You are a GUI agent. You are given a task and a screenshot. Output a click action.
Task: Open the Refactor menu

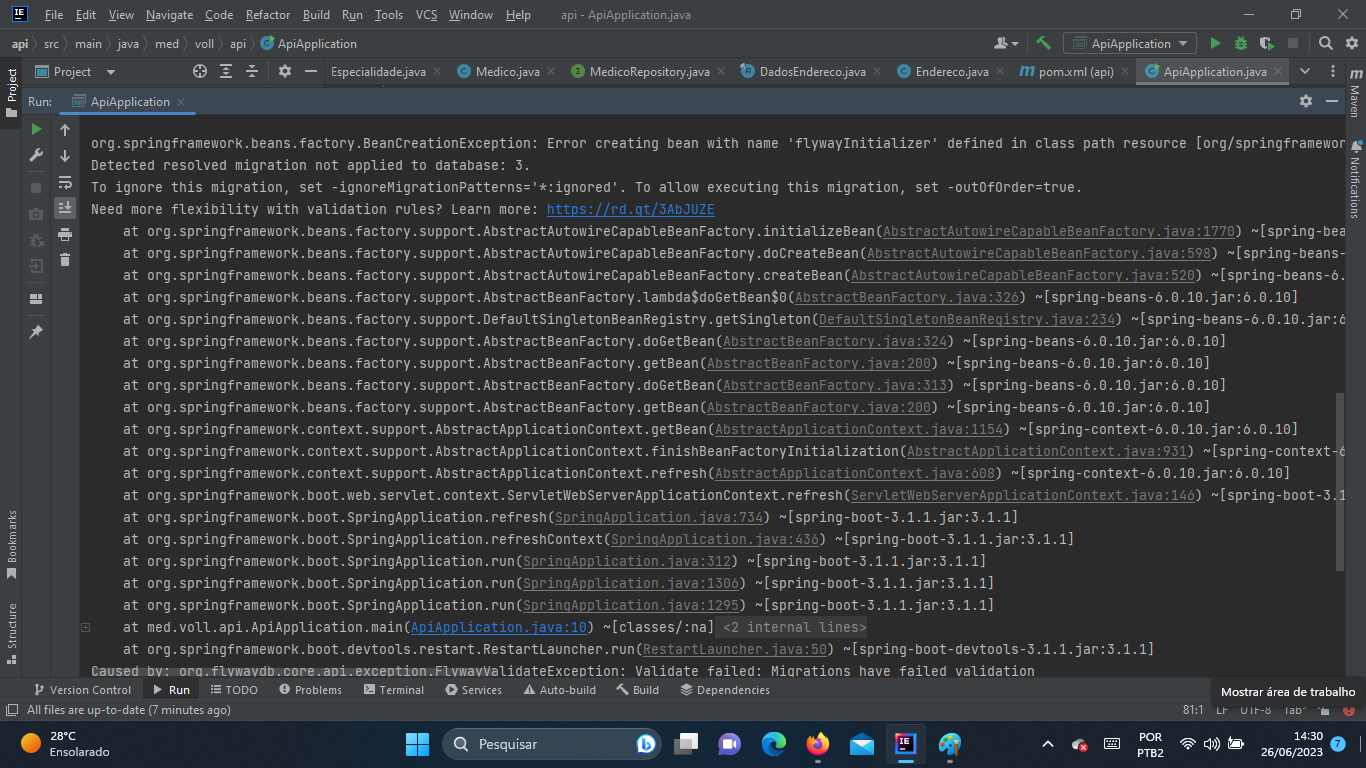267,15
